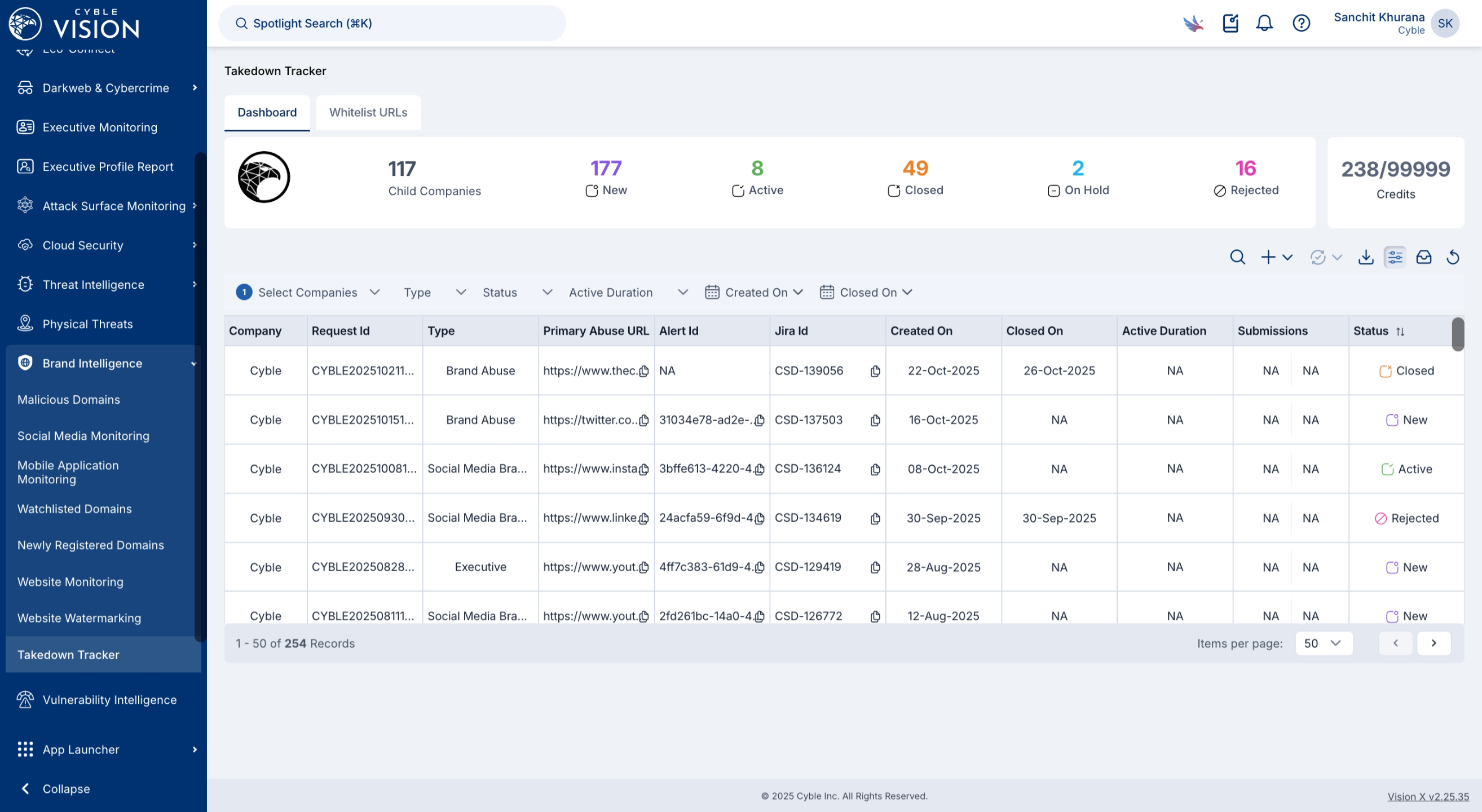Open Social Media Monitoring submenu item

[83, 436]
